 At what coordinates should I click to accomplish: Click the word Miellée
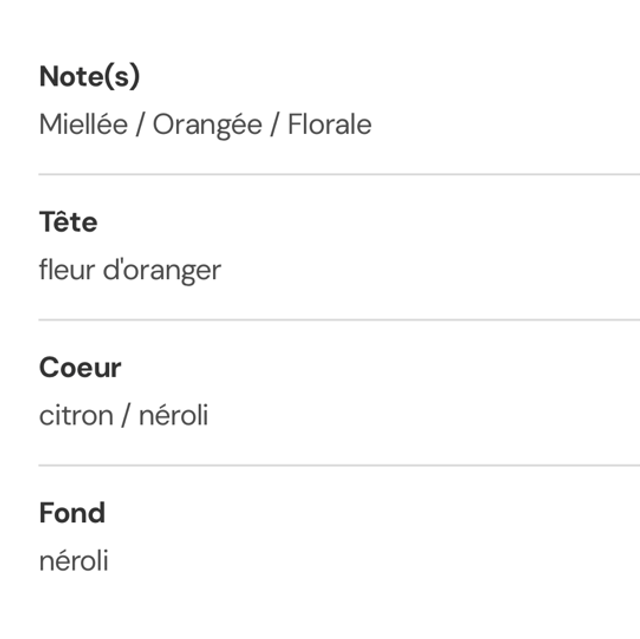tap(84, 125)
